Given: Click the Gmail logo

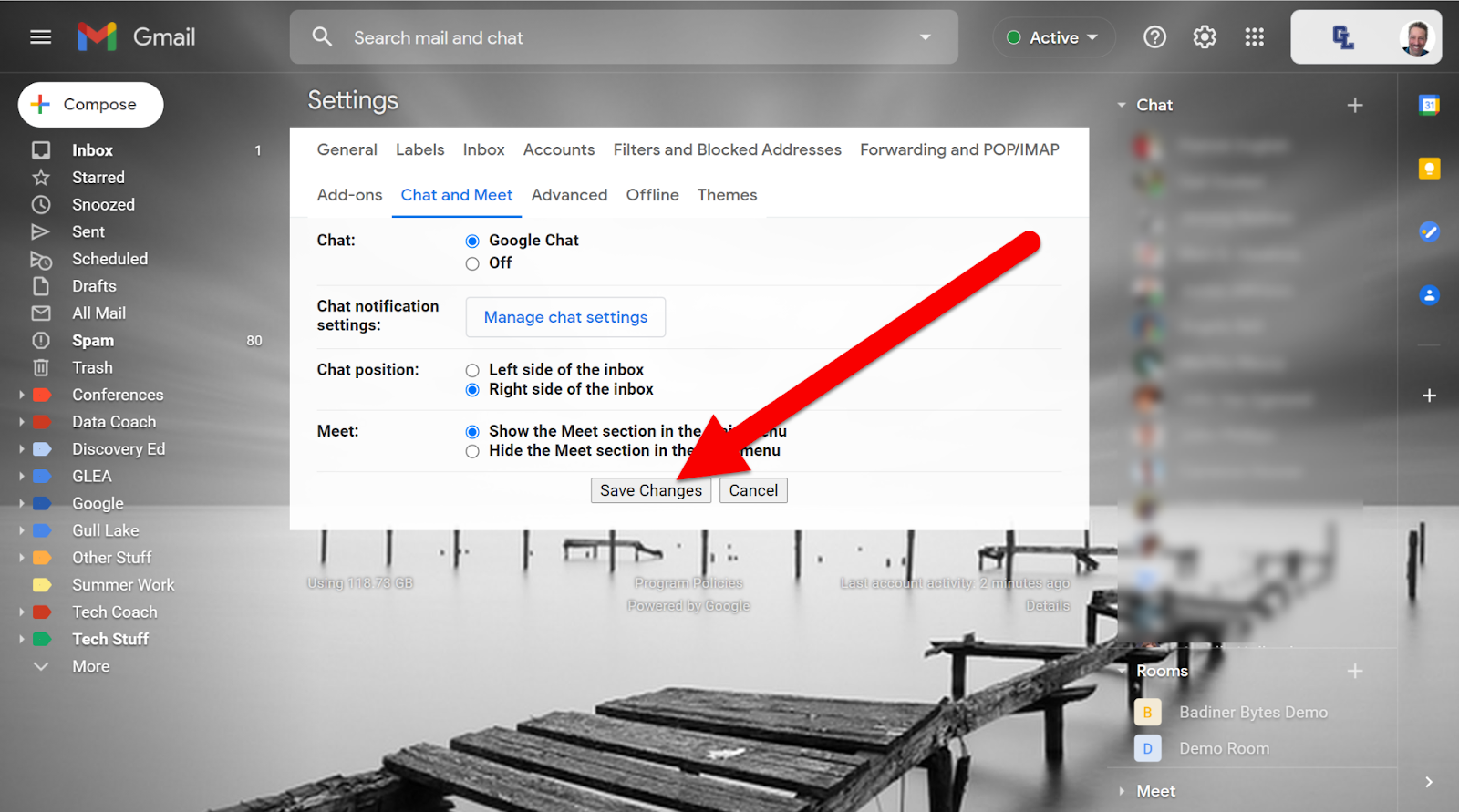Looking at the screenshot, I should (137, 36).
